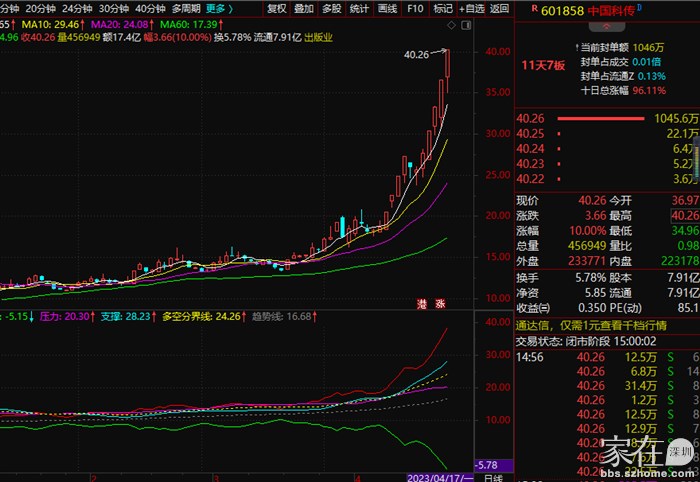Click the 港 Hong Kong marker icon
Screen dimensions: 700x482
pyautogui.click(x=422, y=302)
